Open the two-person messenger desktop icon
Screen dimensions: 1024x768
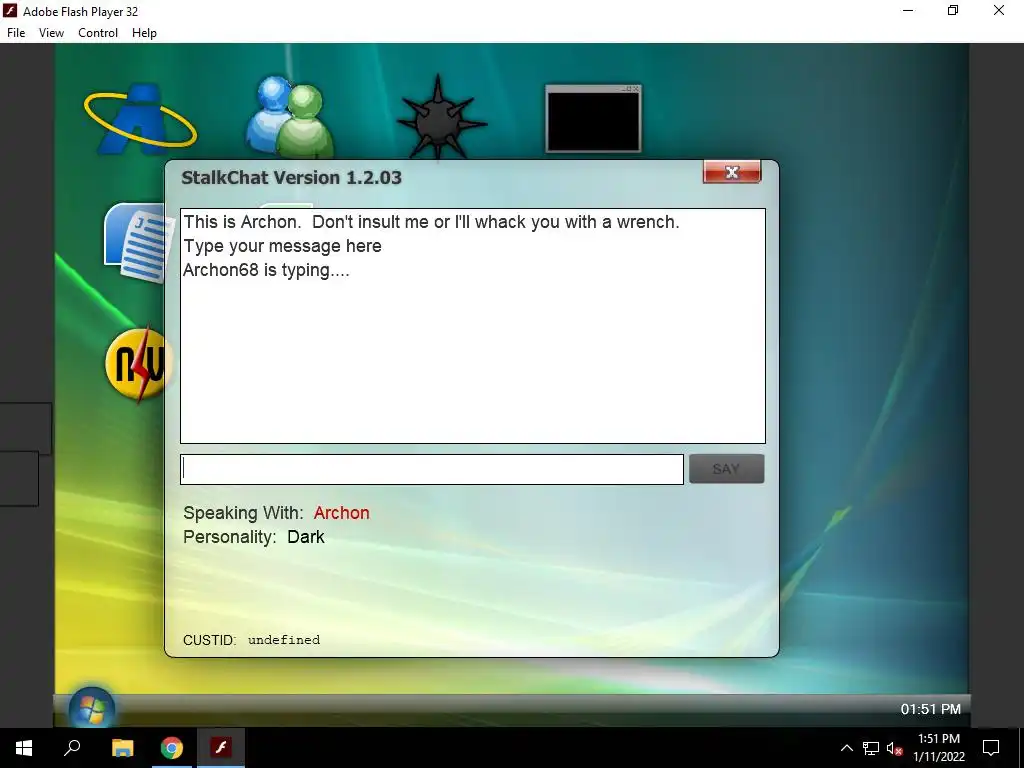pos(290,118)
